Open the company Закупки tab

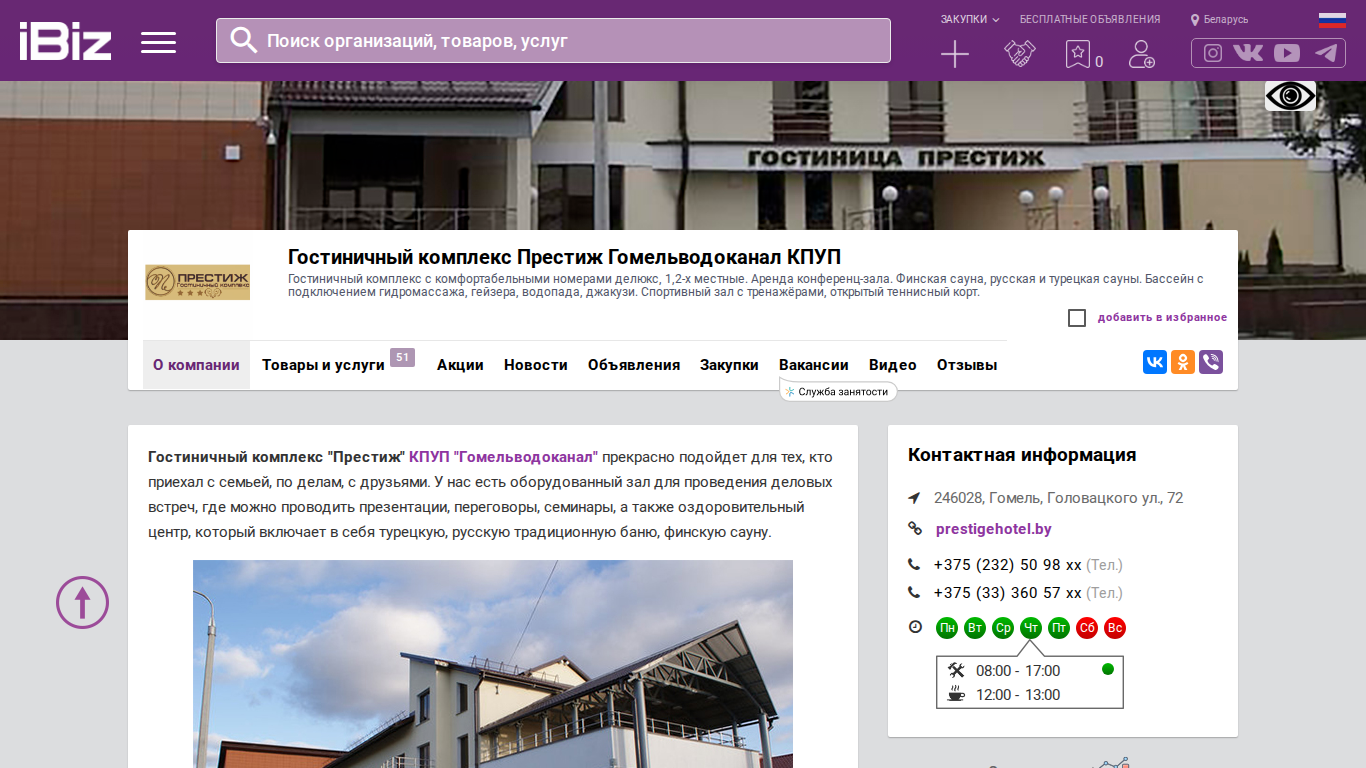coord(729,365)
